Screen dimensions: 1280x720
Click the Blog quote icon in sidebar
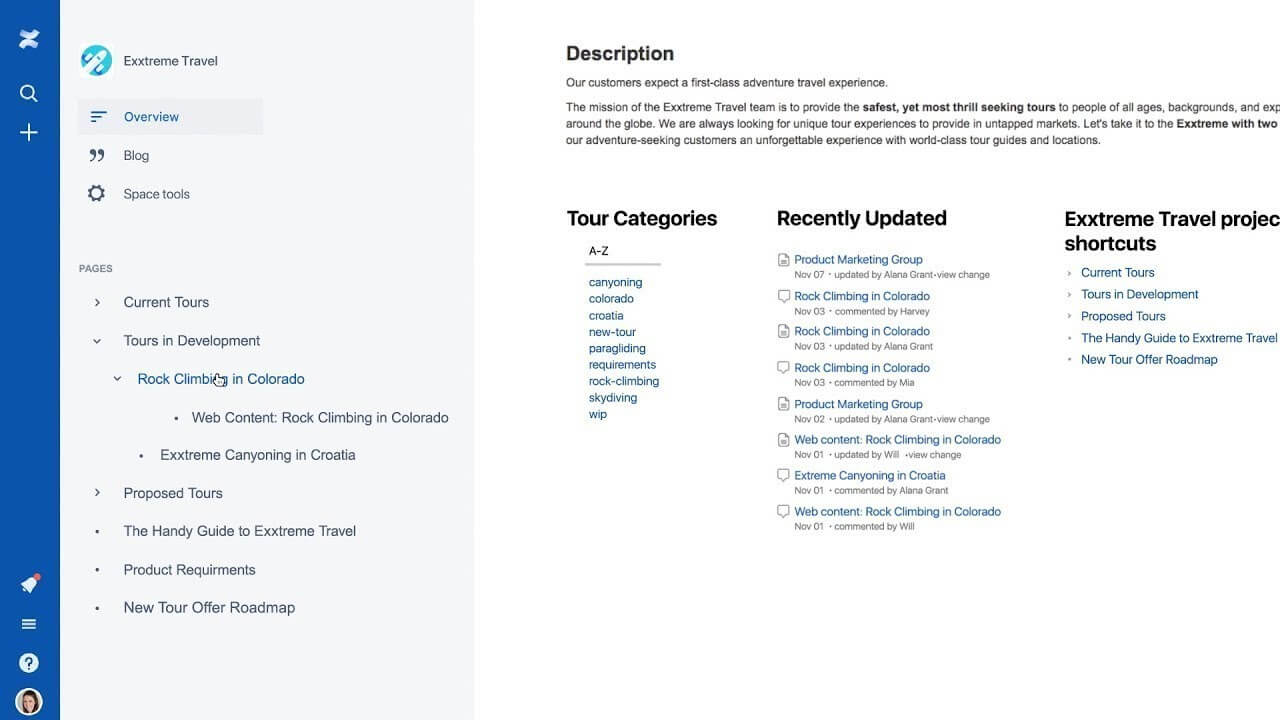(96, 155)
